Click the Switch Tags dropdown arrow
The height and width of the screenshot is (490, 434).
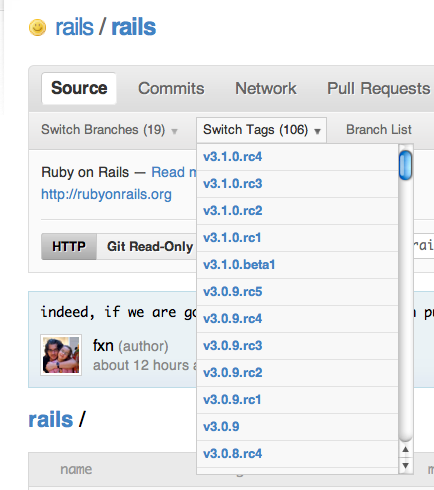point(317,131)
